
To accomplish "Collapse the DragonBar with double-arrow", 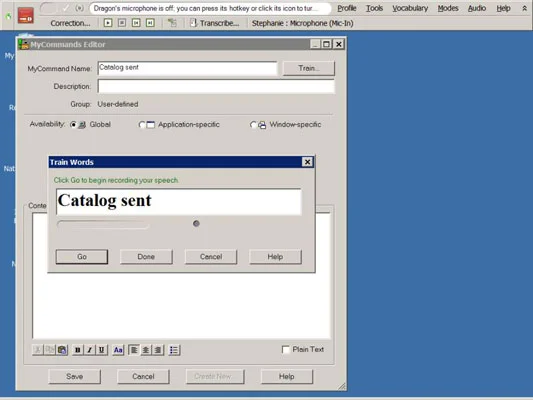I will [x=525, y=8].
